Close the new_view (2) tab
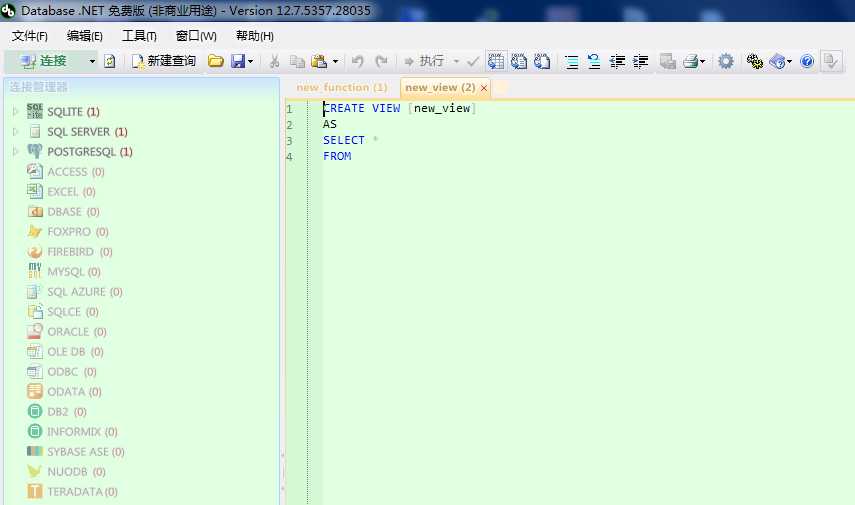 tap(484, 88)
